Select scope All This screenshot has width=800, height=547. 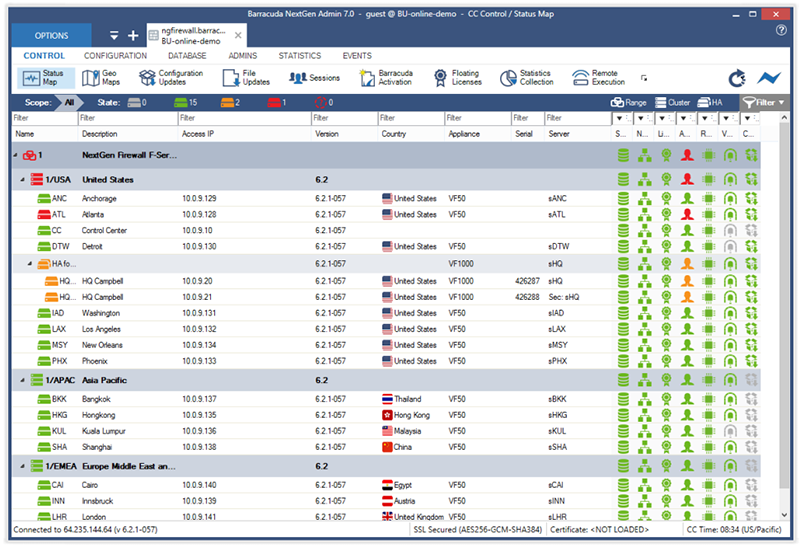(x=69, y=103)
